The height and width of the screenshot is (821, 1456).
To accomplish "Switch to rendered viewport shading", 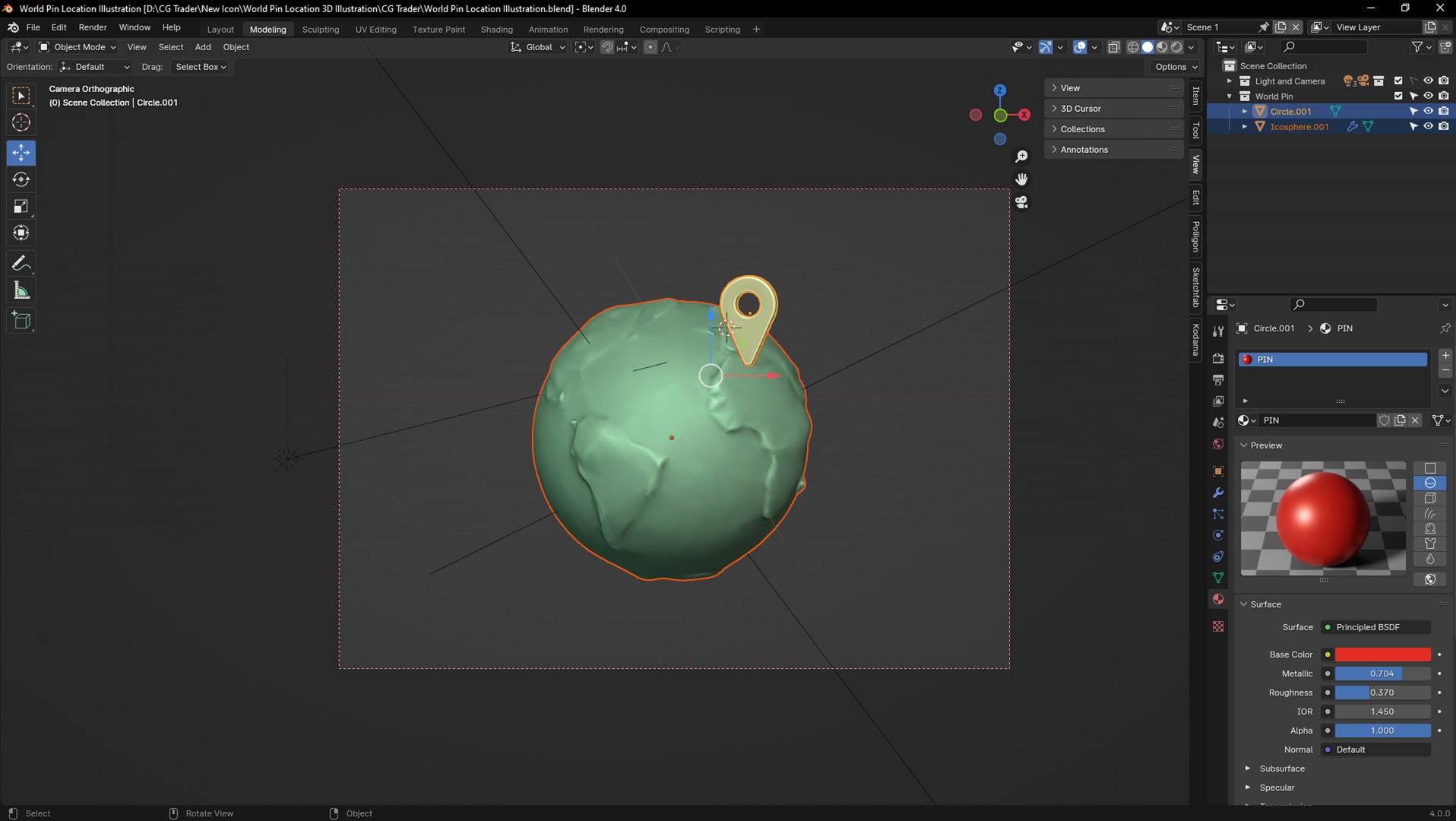I will (x=1177, y=47).
